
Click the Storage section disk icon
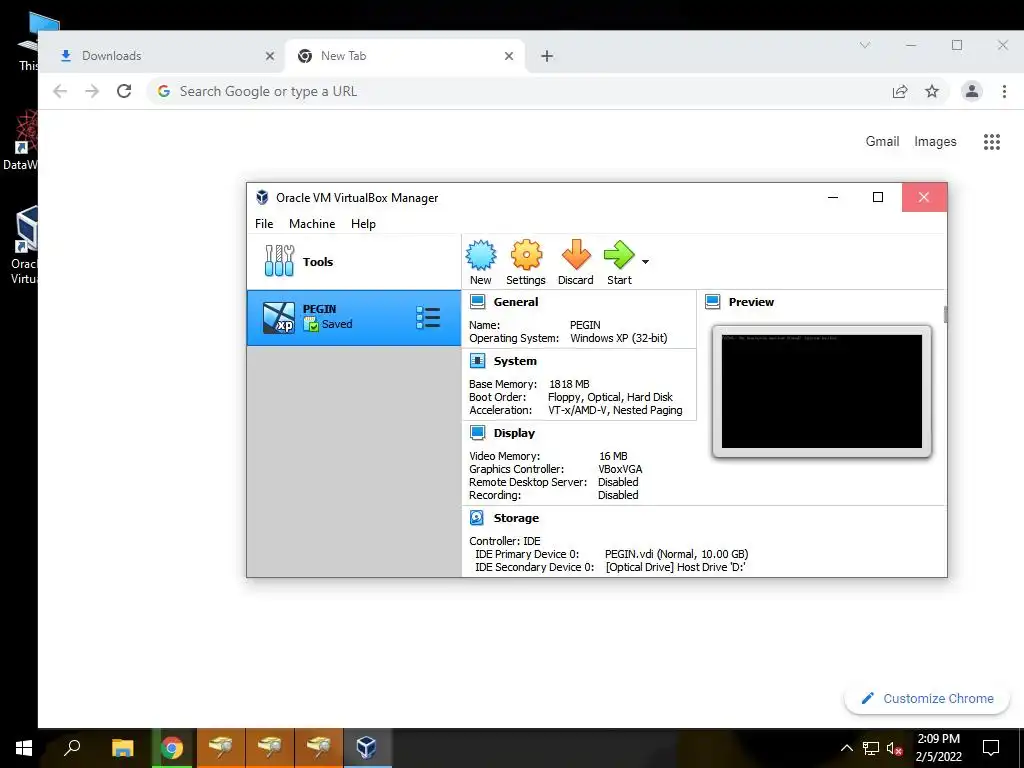coord(477,518)
